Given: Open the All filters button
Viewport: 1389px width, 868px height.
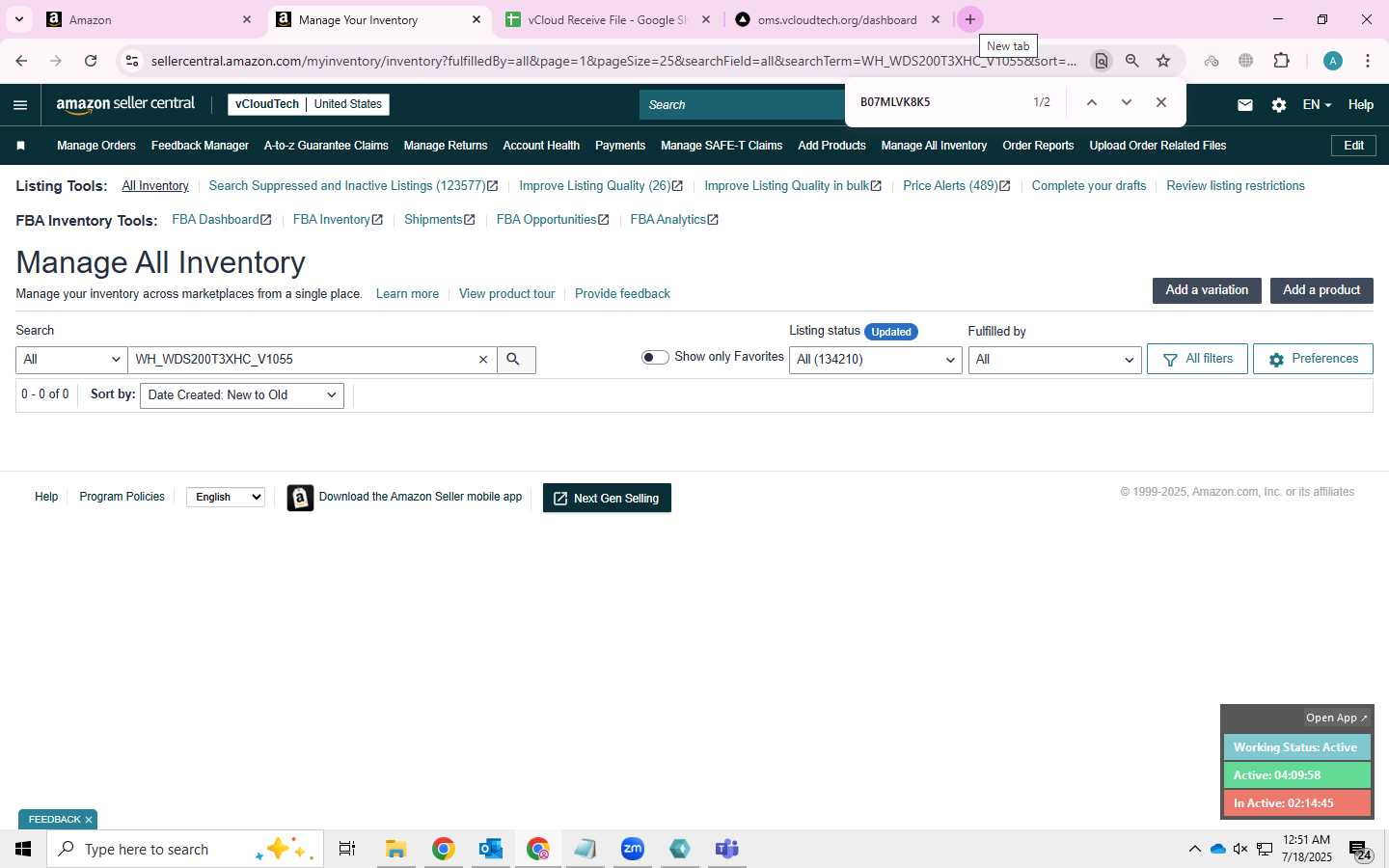Looking at the screenshot, I should point(1197,359).
